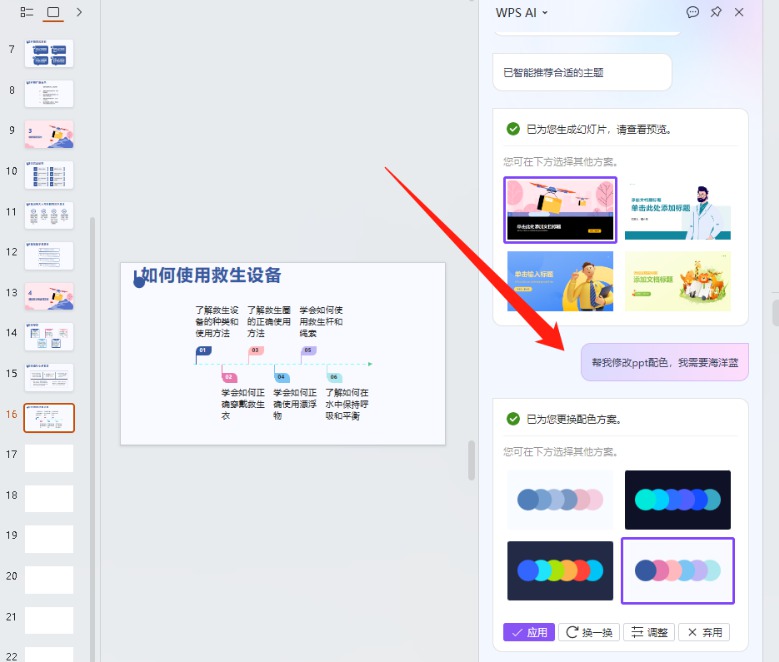Choose the blue businessman theme
The height and width of the screenshot is (662, 779).
560,281
